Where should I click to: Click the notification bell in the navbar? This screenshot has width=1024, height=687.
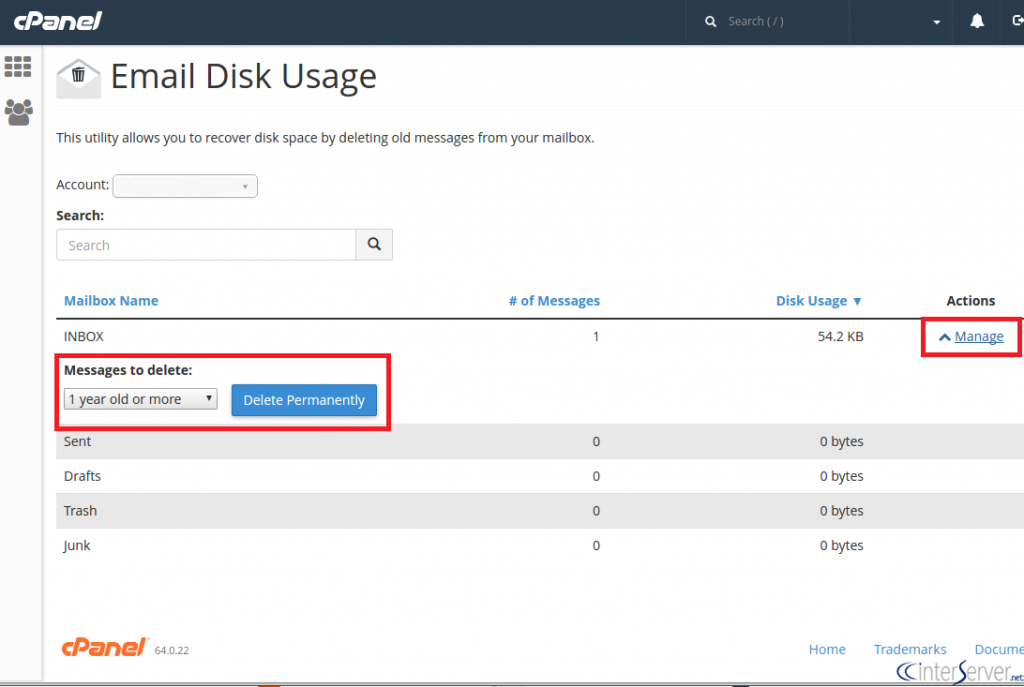976,20
